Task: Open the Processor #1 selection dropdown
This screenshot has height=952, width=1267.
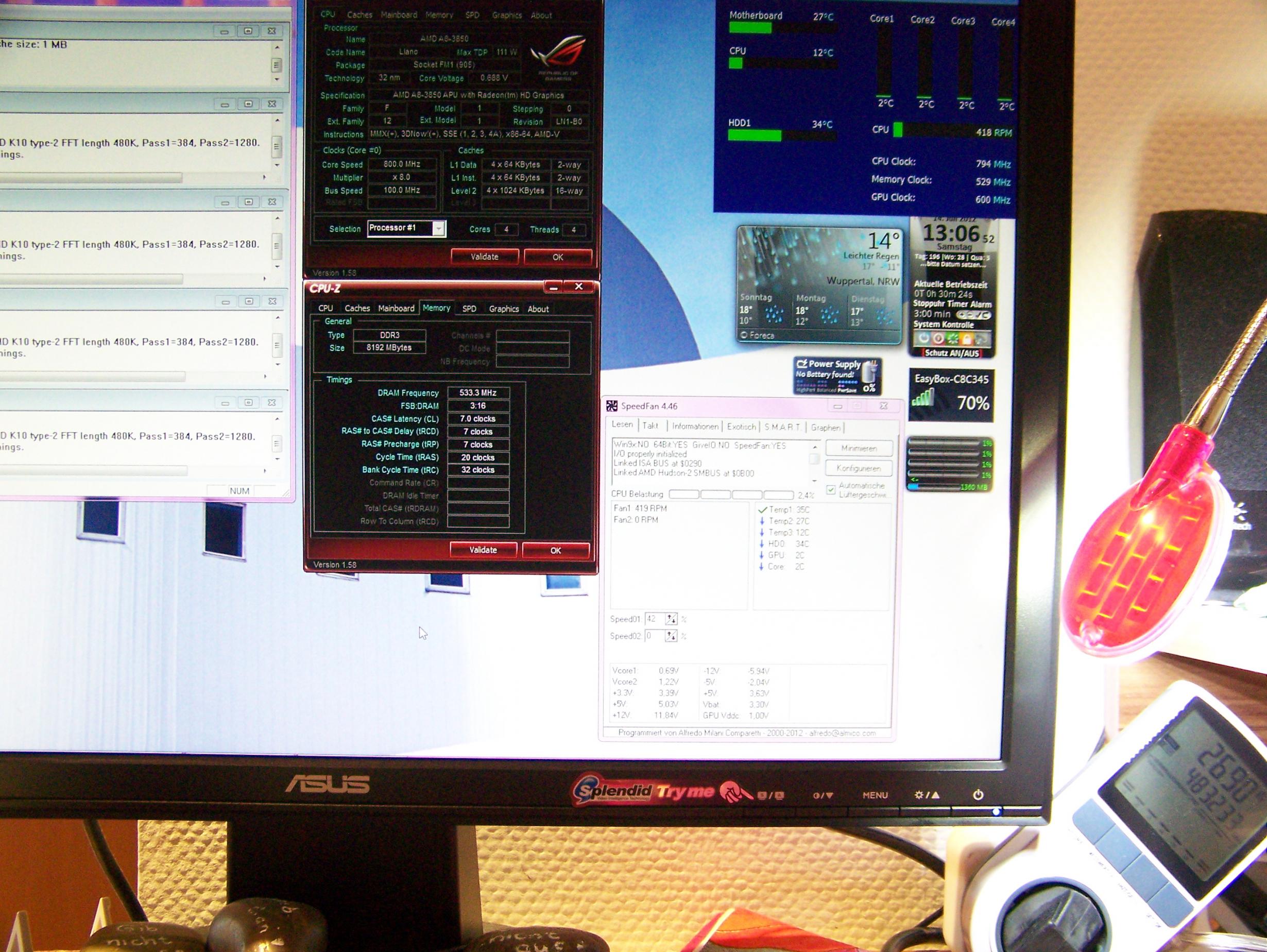Action: [x=438, y=229]
